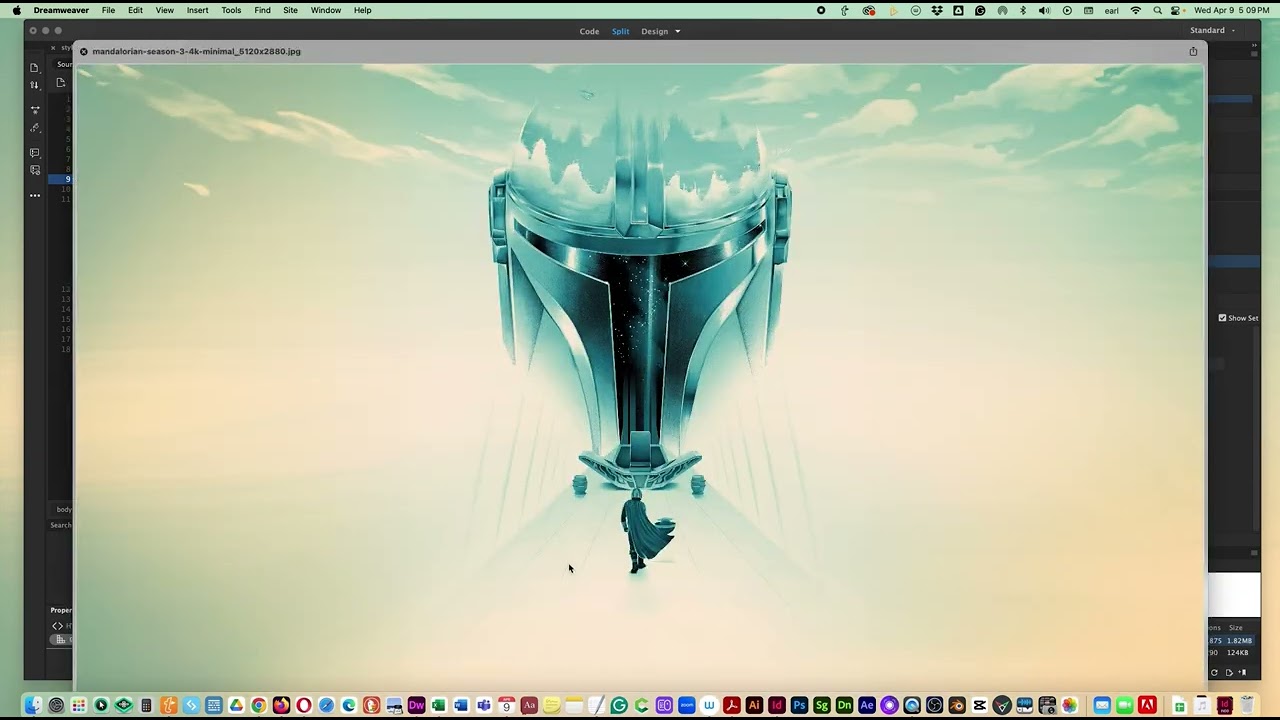
Task: Switch to Split view
Action: (621, 31)
